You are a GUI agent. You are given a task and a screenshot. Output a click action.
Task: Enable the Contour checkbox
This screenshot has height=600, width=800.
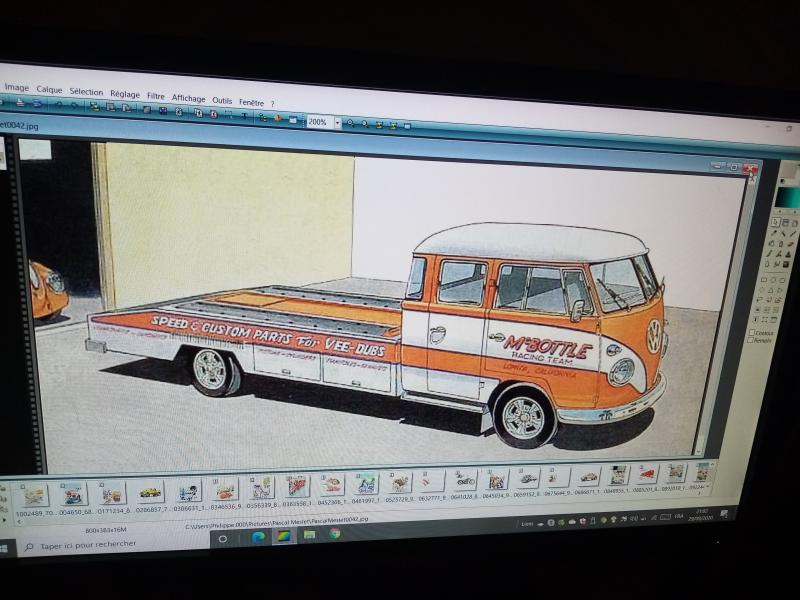752,332
